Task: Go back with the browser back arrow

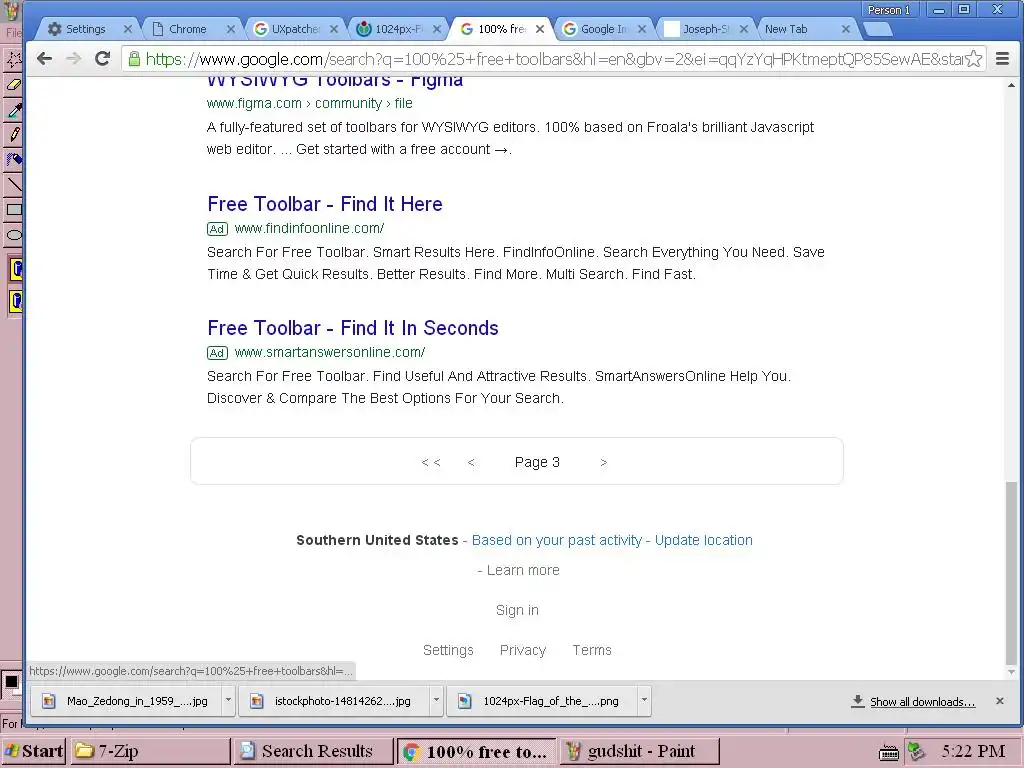Action: (44, 59)
